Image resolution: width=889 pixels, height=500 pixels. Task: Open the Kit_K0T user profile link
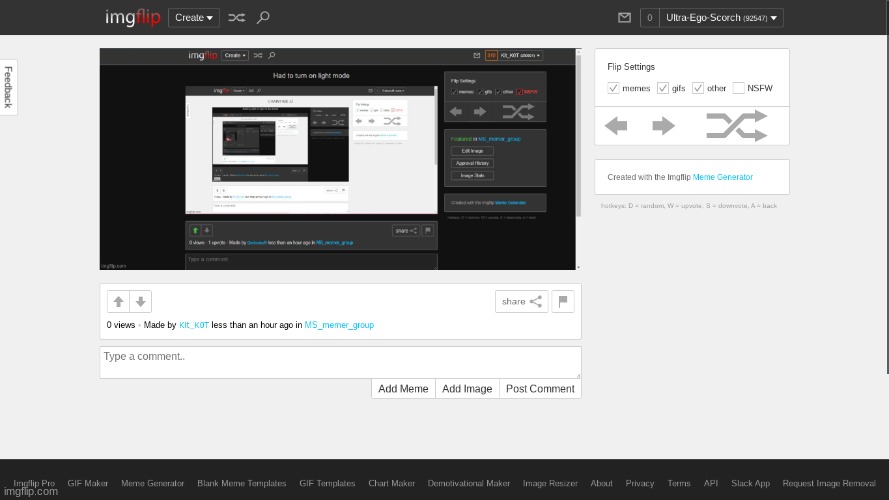click(194, 325)
